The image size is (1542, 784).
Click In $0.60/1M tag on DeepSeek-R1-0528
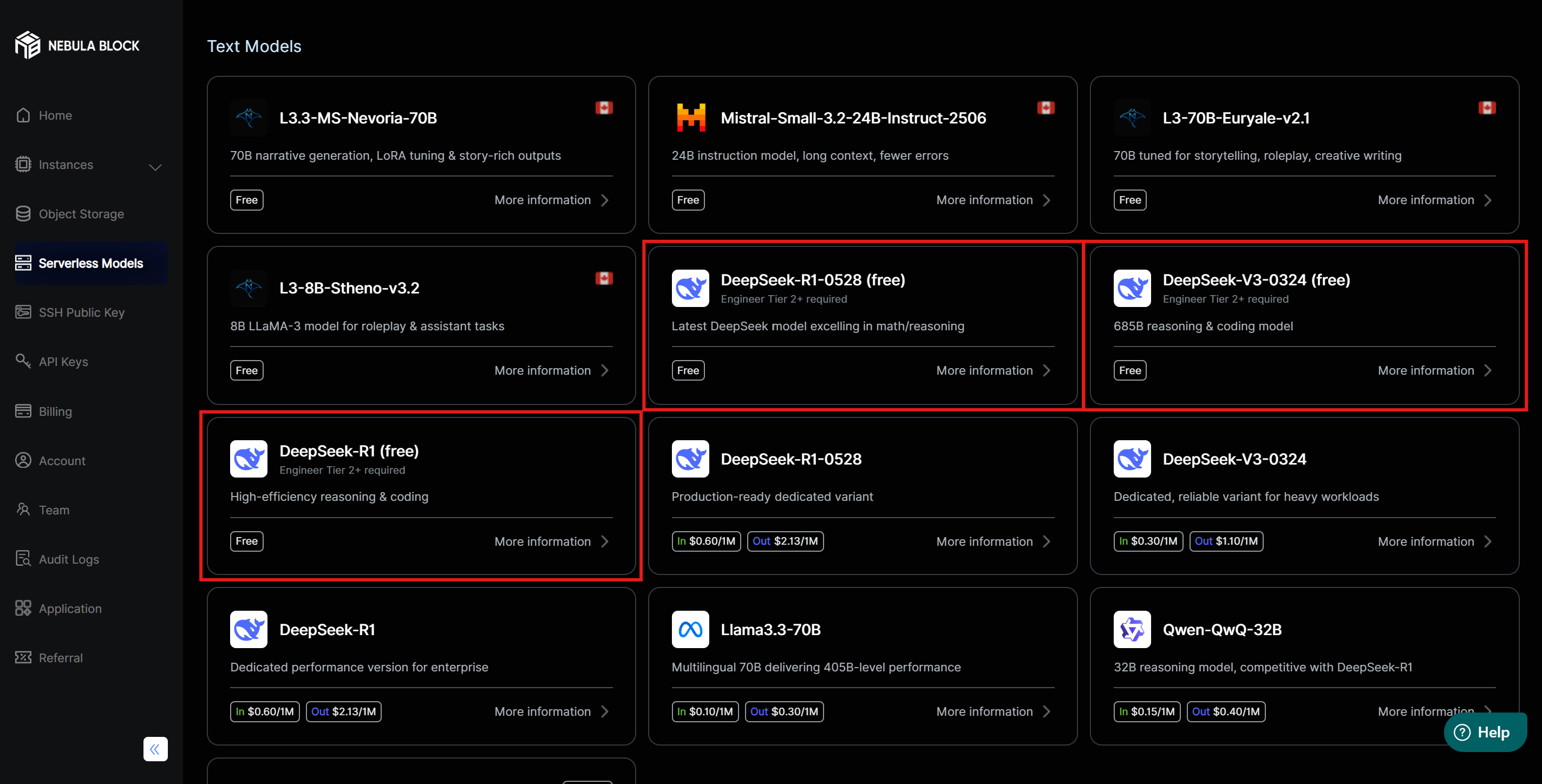(x=707, y=541)
